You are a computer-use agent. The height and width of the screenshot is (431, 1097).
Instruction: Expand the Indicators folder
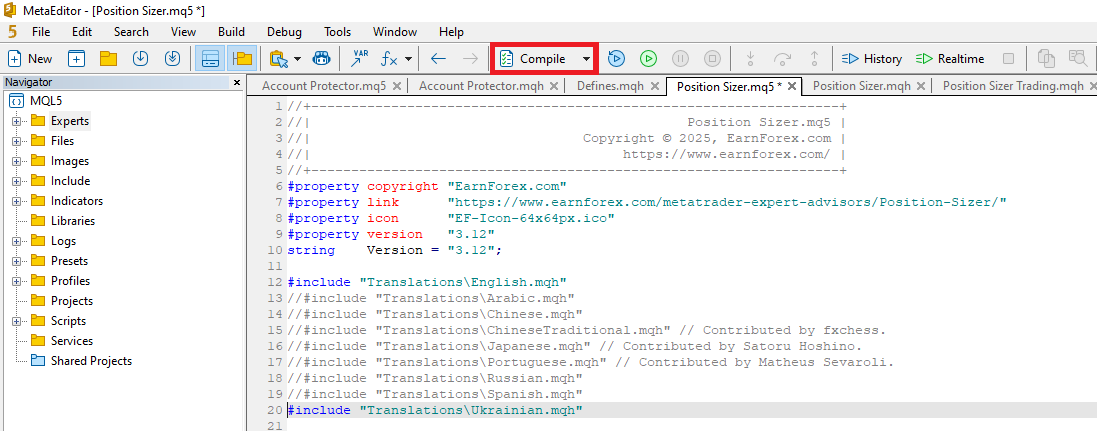tap(16, 201)
